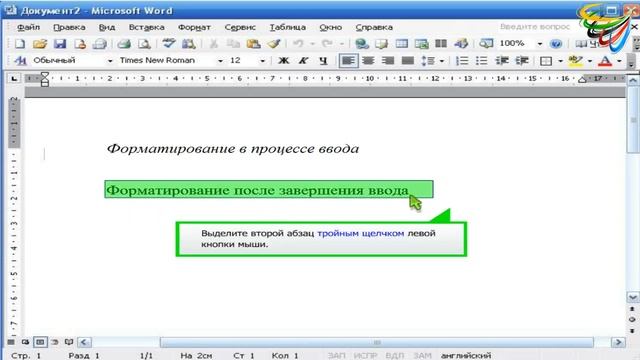The height and width of the screenshot is (360, 640).
Task: Open the Окно menu
Action: coord(331,27)
